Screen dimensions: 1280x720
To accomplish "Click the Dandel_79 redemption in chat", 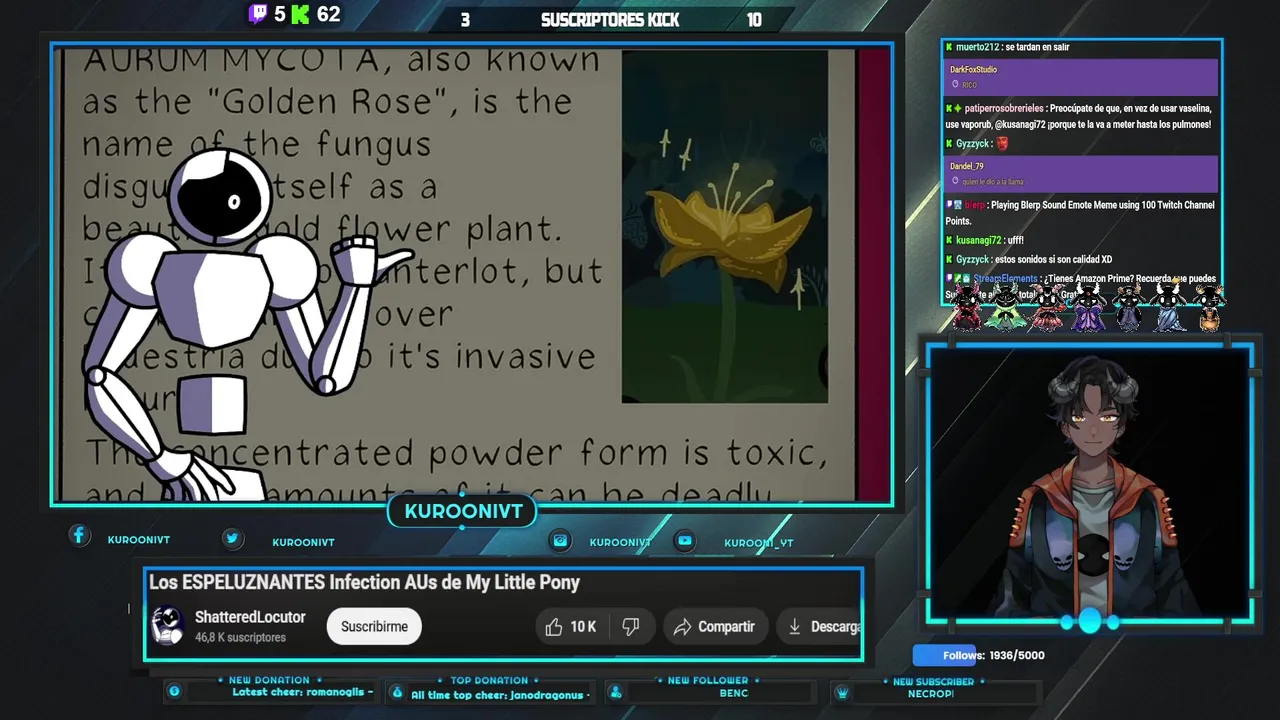I will point(1081,174).
